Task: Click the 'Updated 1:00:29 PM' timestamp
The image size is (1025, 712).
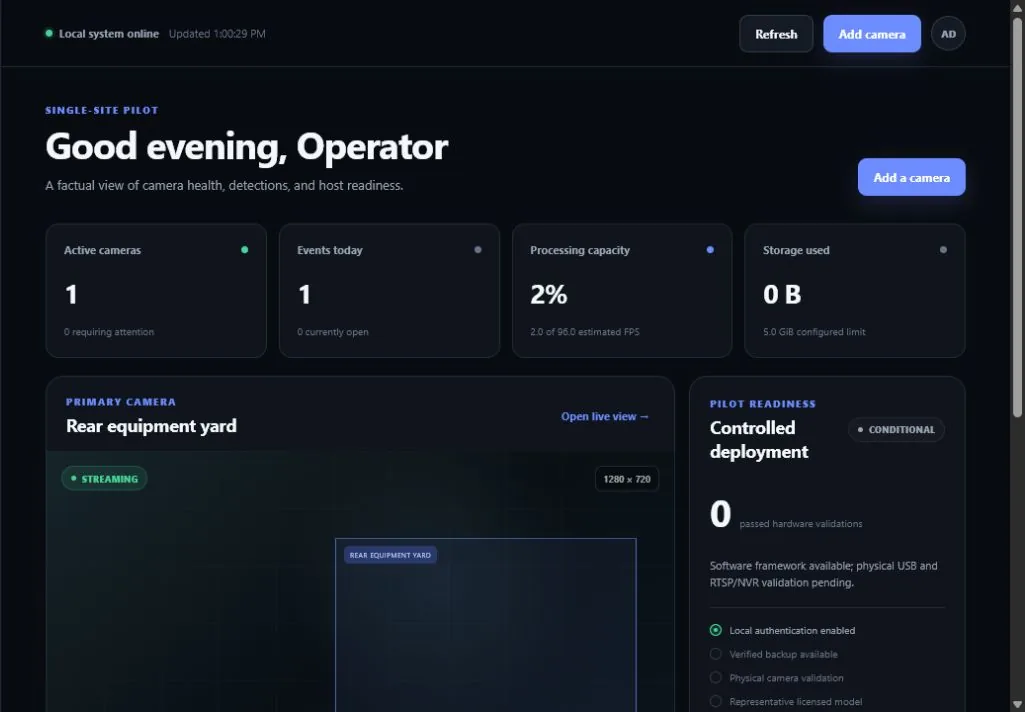Action: 217,34
